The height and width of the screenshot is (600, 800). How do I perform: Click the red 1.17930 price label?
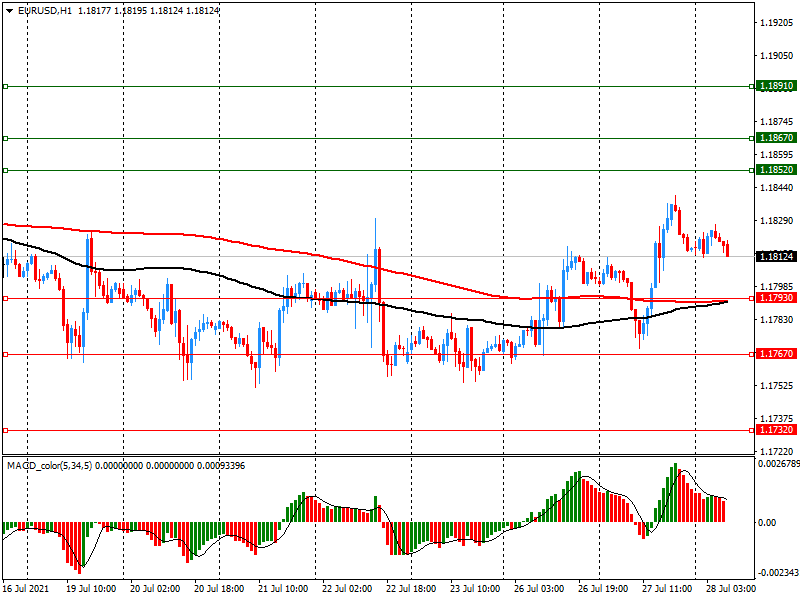[x=776, y=298]
